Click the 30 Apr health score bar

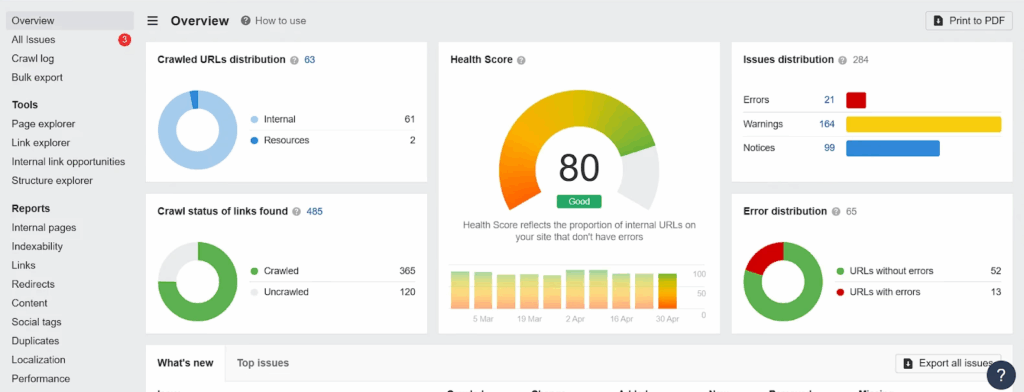667,291
